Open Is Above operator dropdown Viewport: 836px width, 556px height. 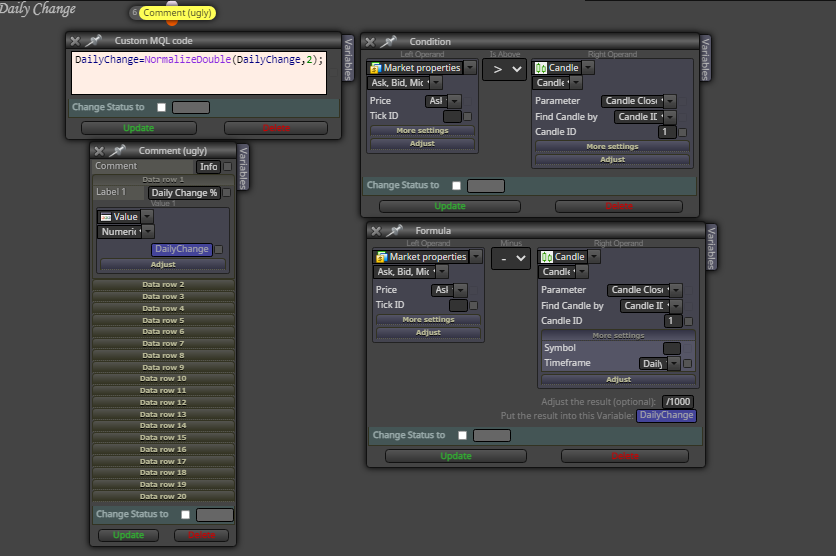pyautogui.click(x=504, y=69)
